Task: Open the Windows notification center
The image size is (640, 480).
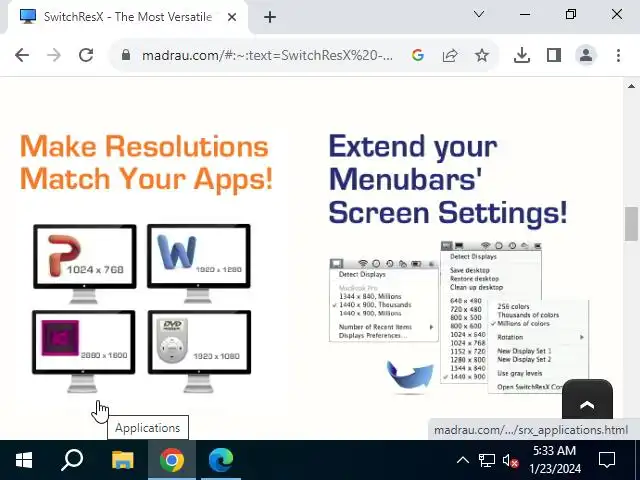Action: click(607, 460)
